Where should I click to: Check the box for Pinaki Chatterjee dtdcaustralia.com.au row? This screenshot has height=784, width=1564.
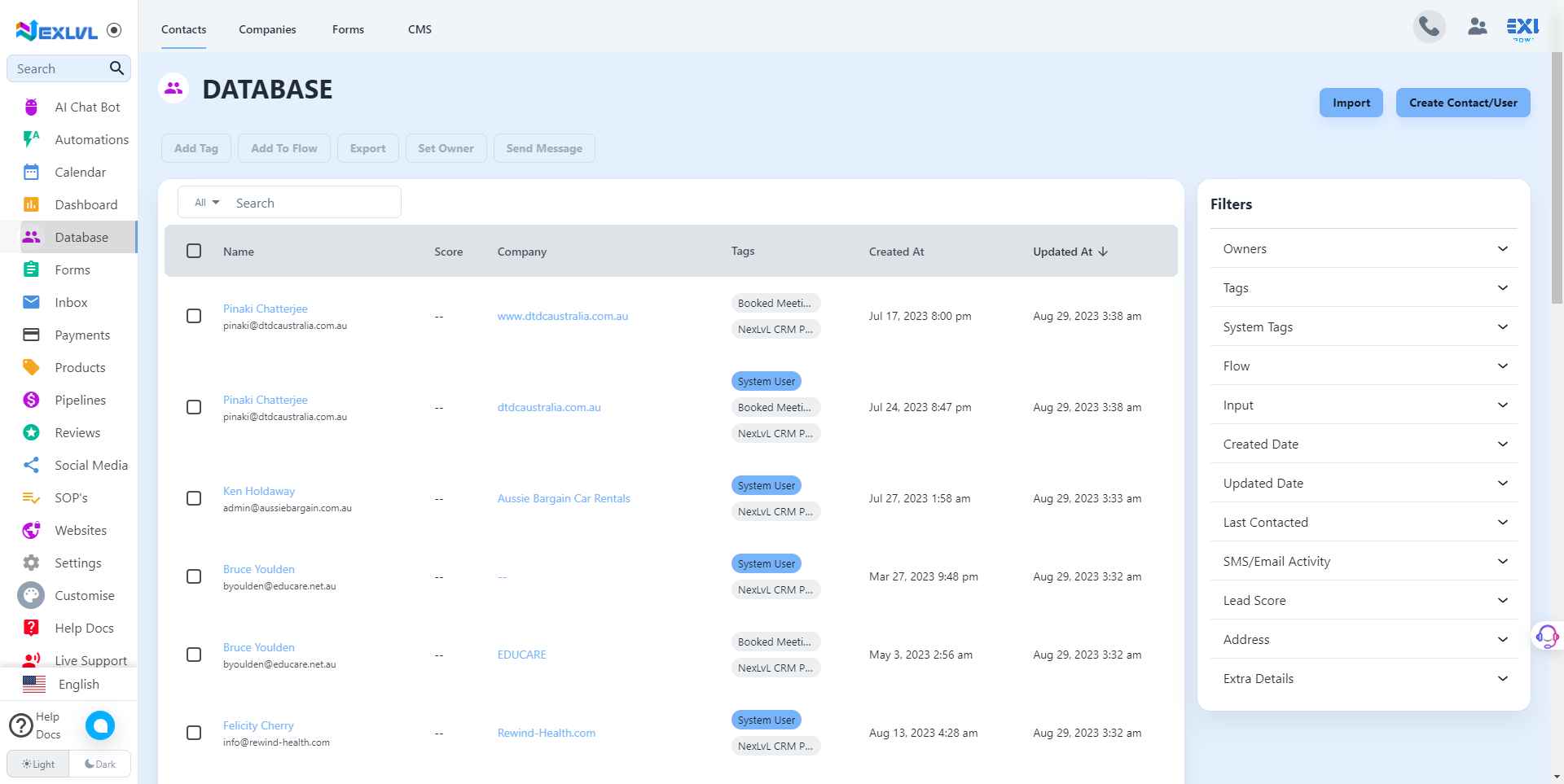tap(194, 407)
